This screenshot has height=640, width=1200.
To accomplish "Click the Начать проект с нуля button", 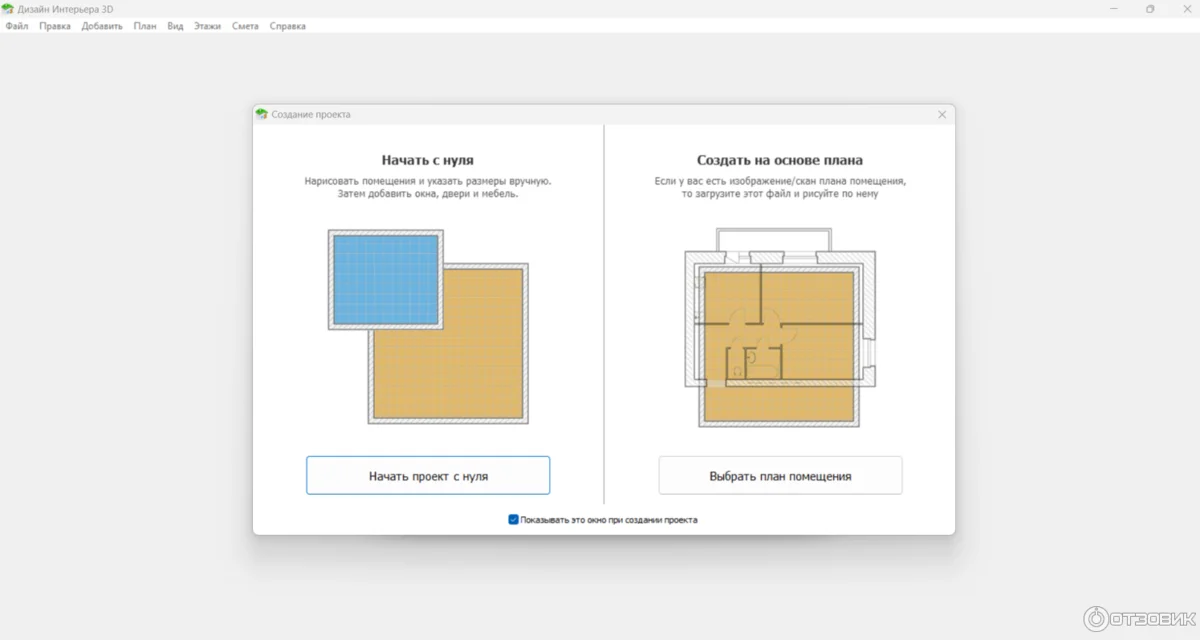I will [x=428, y=476].
